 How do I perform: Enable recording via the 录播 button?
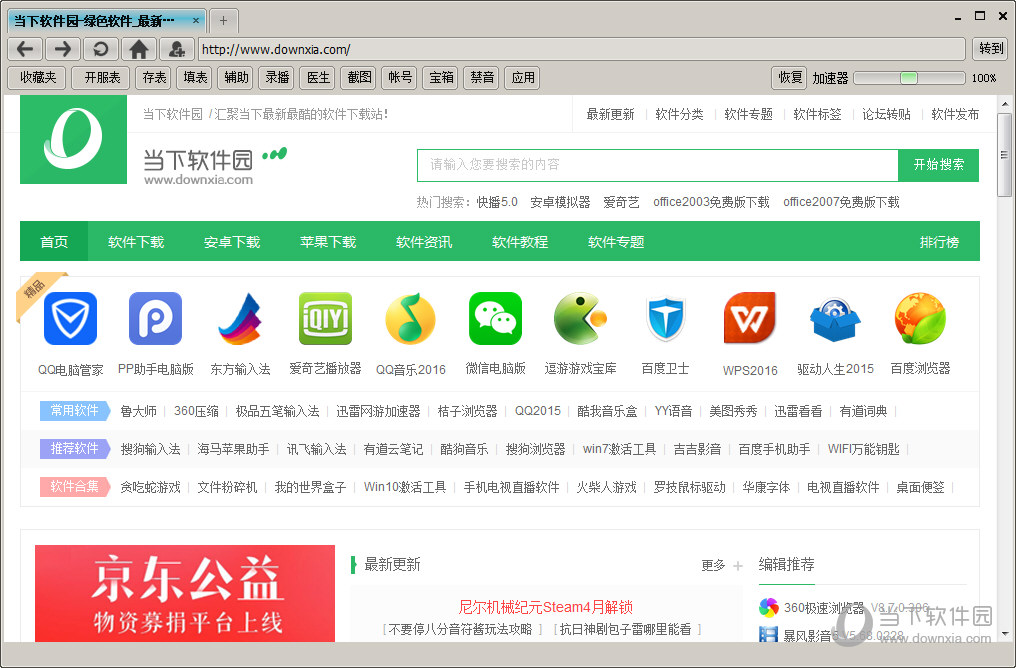pos(276,77)
